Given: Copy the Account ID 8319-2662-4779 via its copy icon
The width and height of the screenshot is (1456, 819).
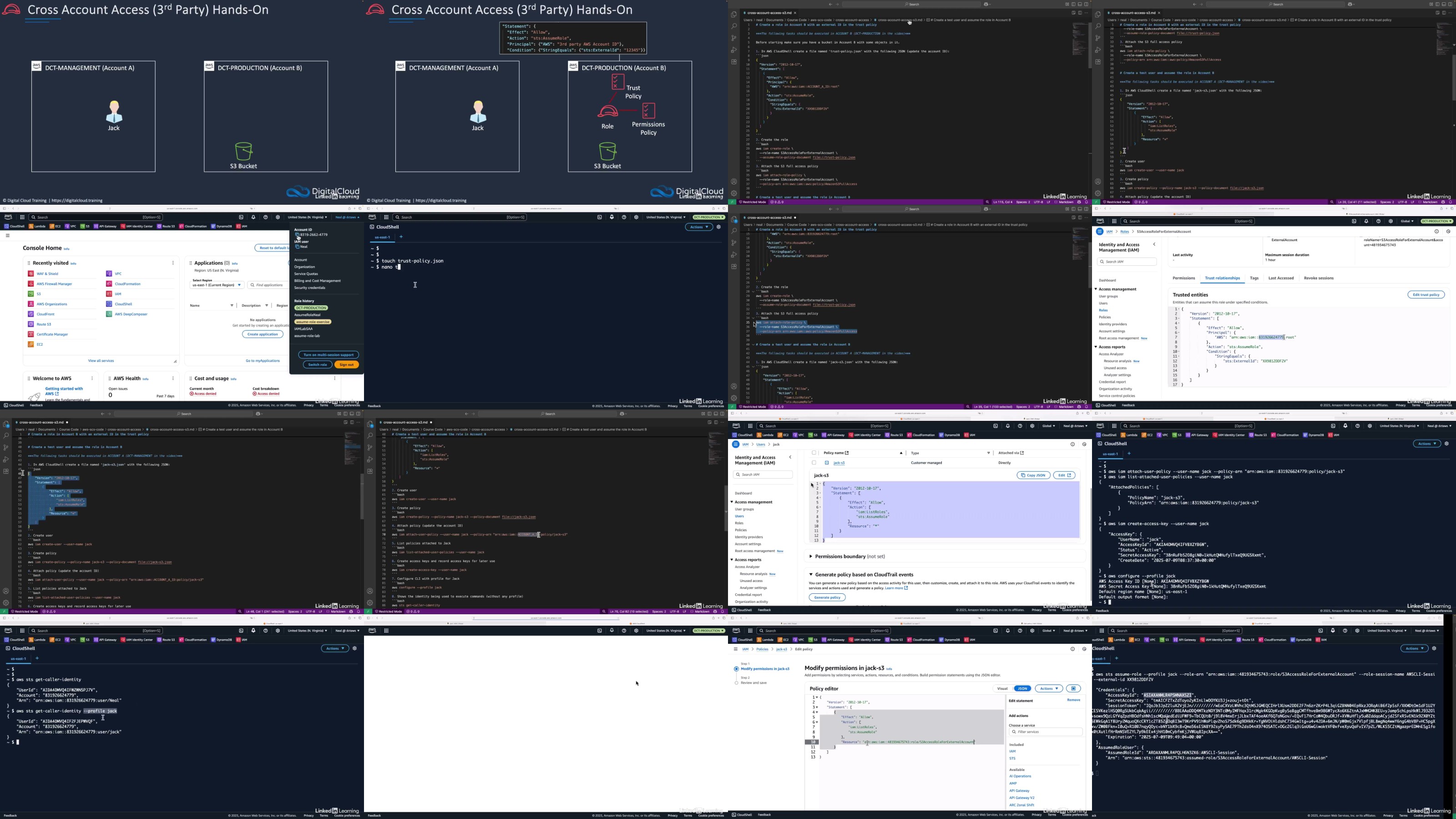Looking at the screenshot, I should coord(297,235).
